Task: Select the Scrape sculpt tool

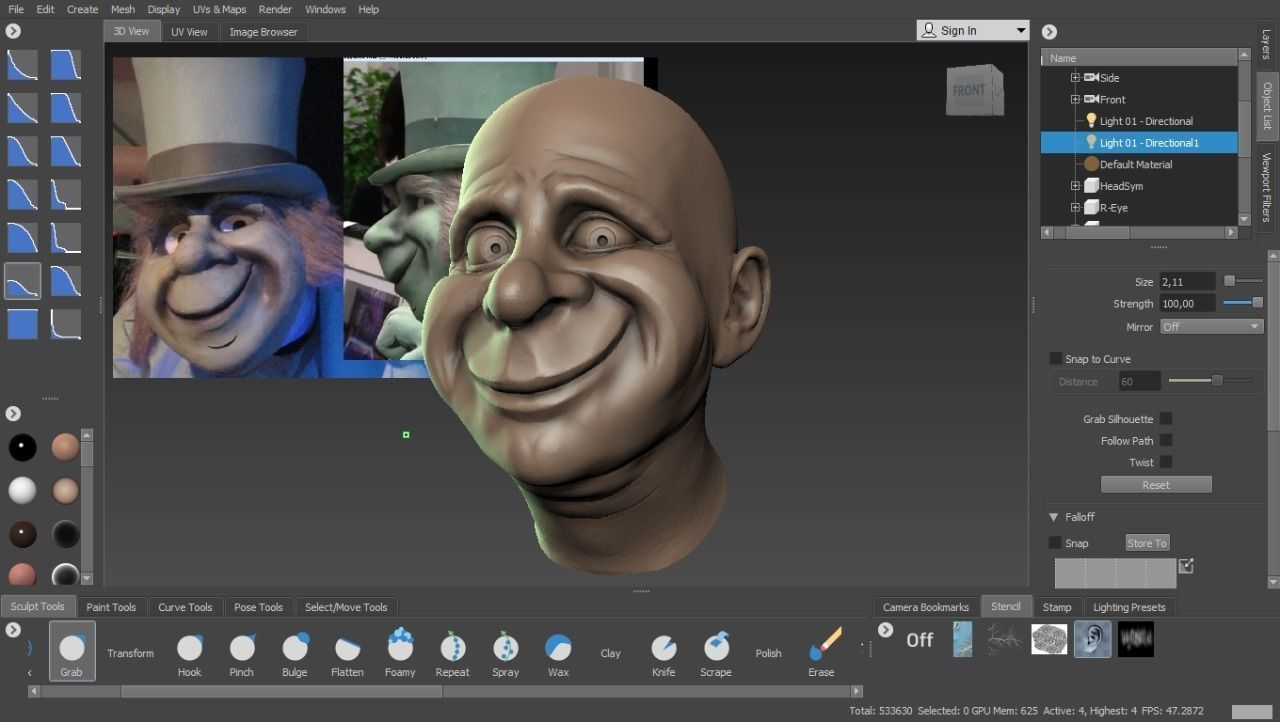Action: (x=716, y=653)
